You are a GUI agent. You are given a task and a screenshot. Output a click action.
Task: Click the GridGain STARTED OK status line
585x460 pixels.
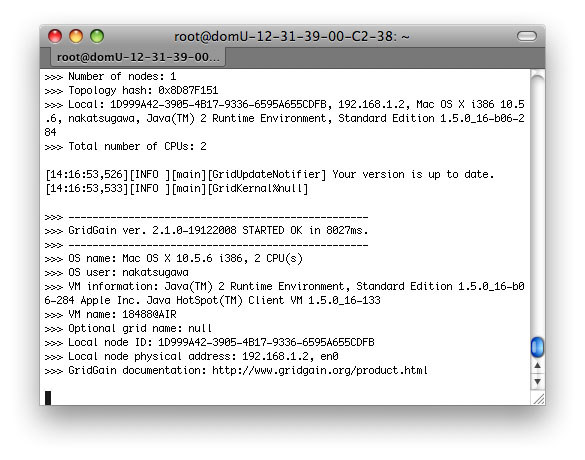tap(218, 231)
